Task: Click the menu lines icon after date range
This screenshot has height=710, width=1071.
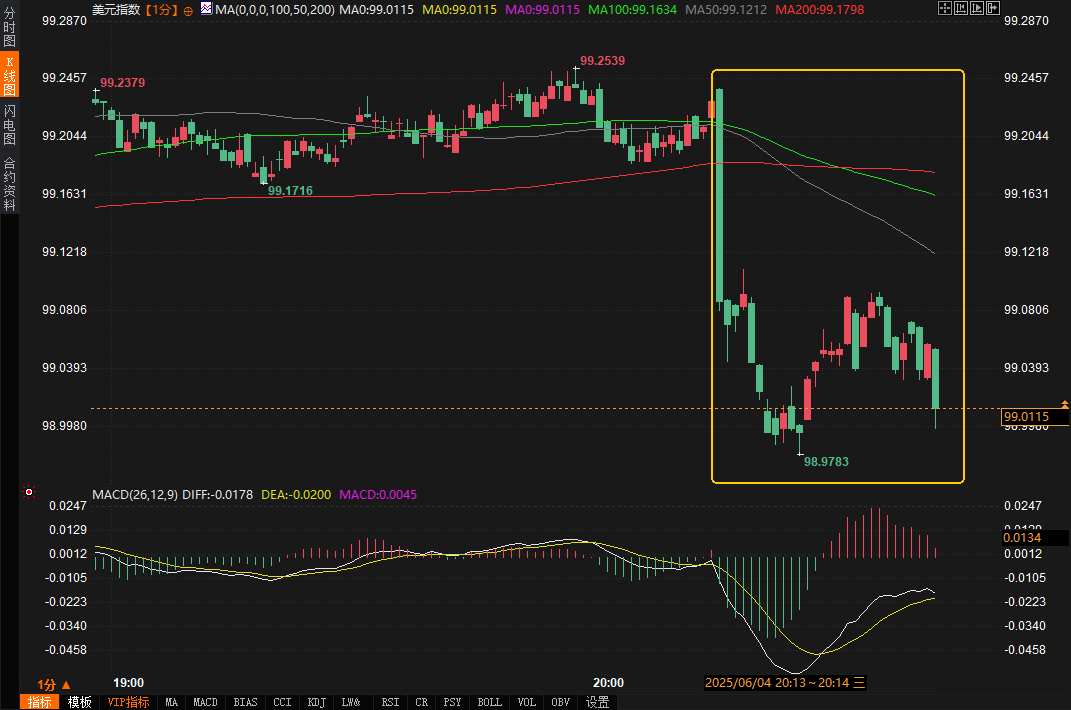Action: (859, 683)
